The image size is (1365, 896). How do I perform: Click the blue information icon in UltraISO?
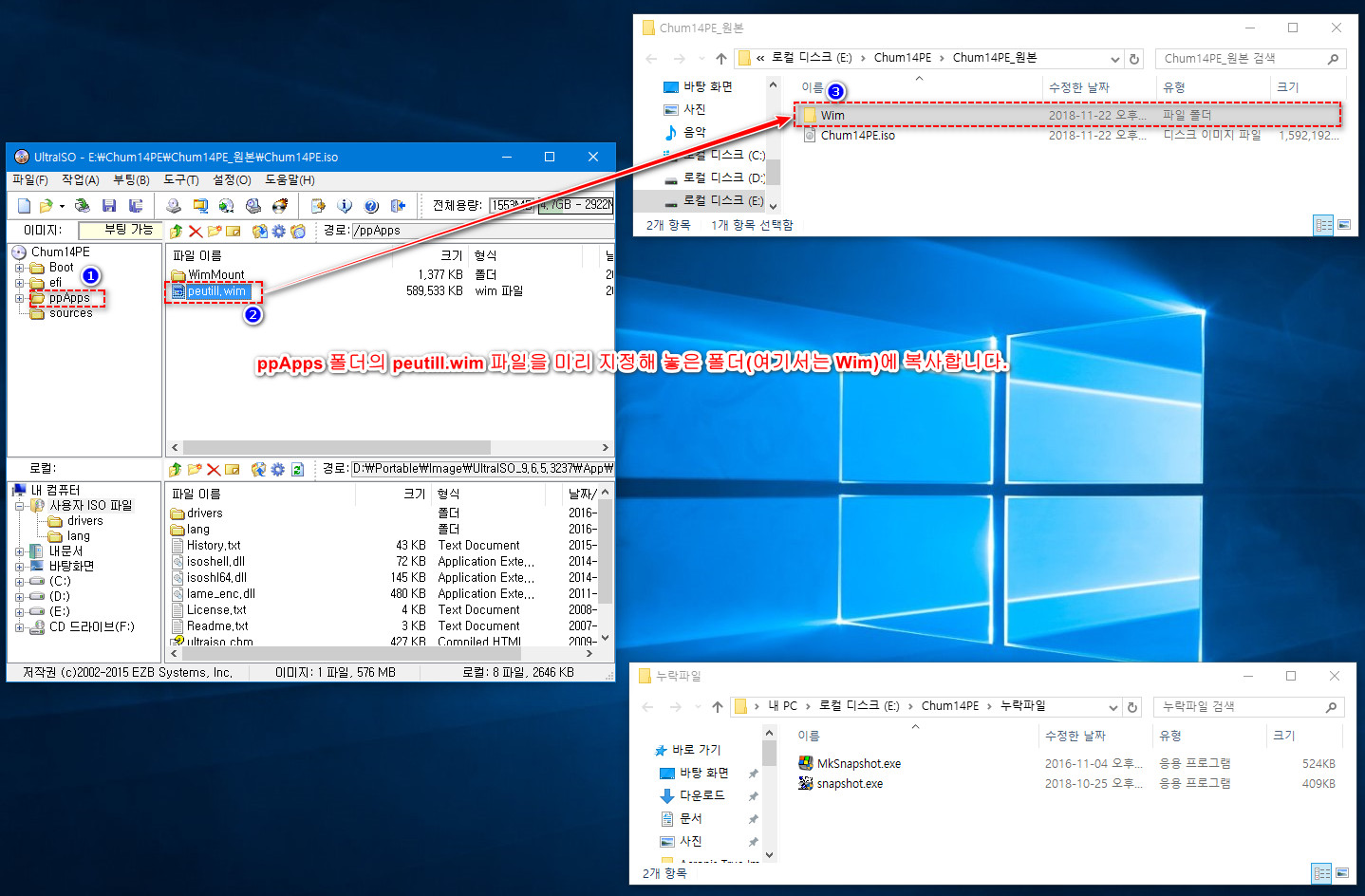click(x=345, y=205)
